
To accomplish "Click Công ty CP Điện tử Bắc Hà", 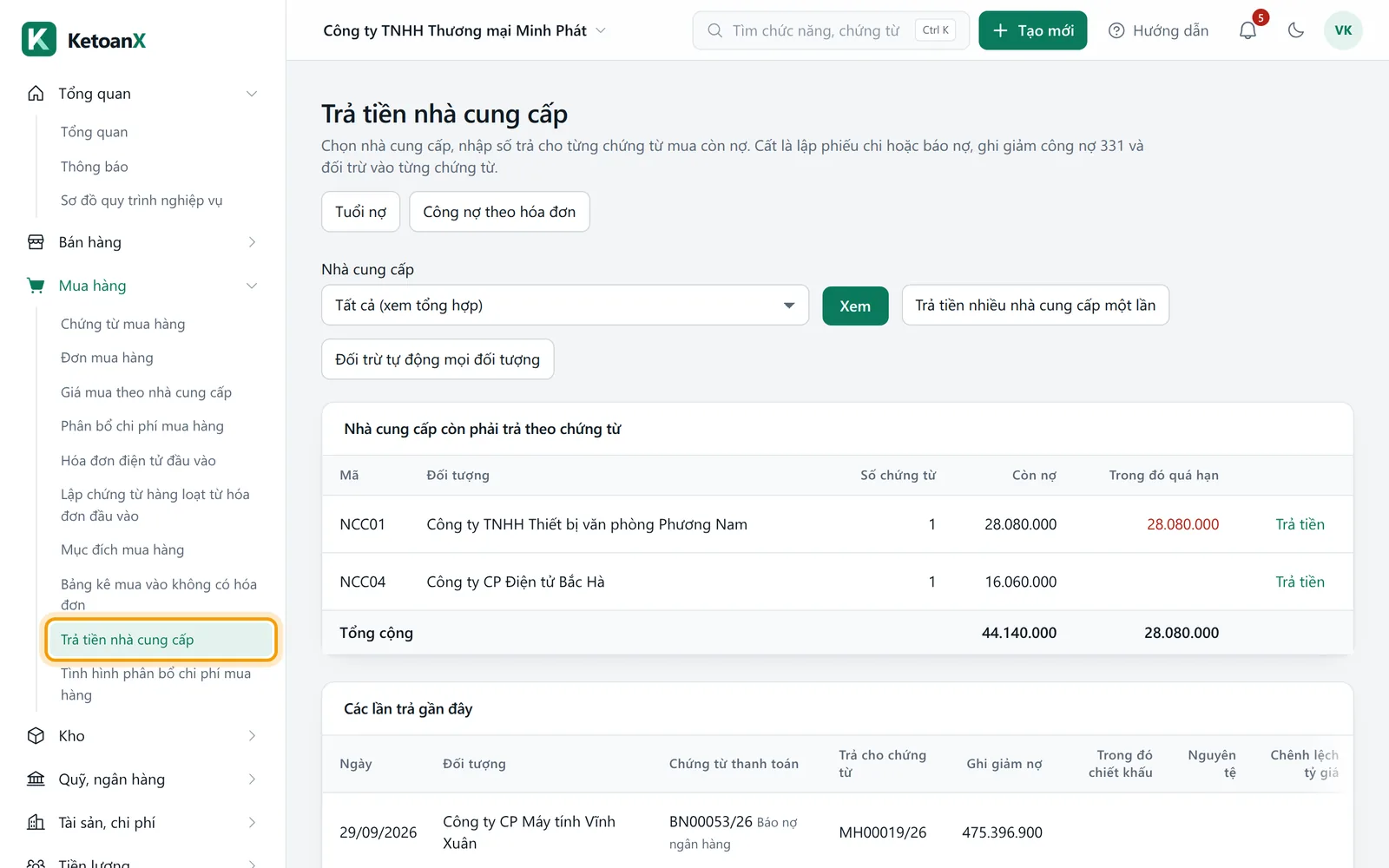I will [x=516, y=582].
